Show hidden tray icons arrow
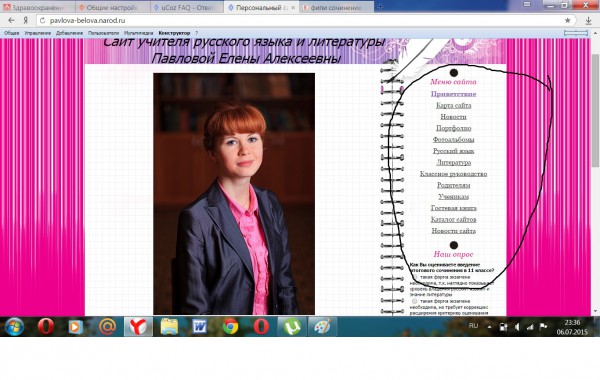This screenshot has height=380, width=600. 489,327
